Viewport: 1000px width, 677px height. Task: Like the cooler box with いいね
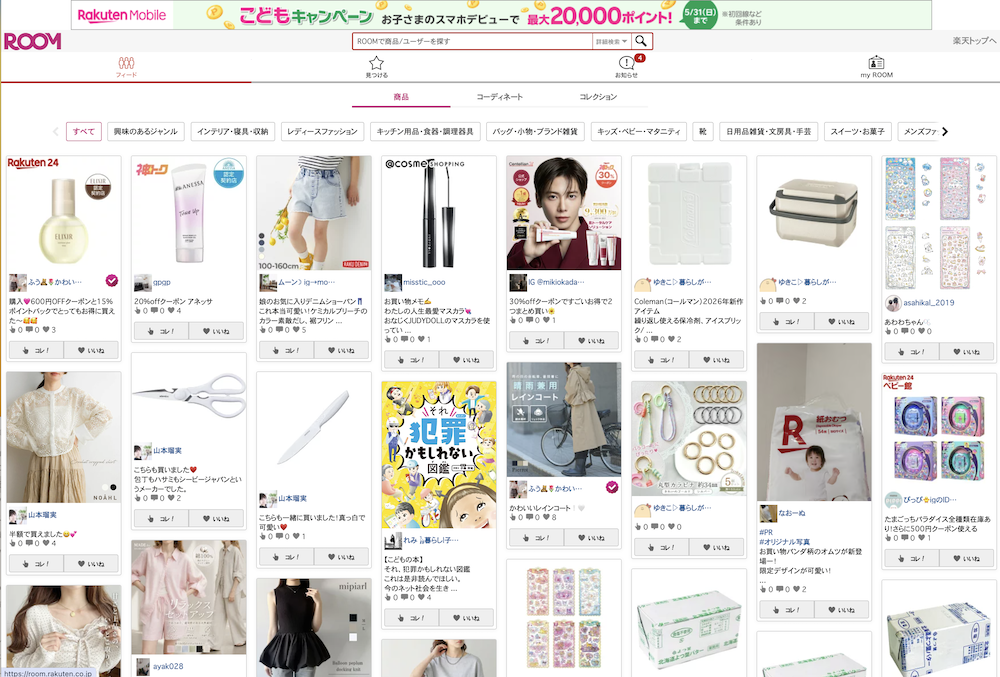click(x=841, y=321)
